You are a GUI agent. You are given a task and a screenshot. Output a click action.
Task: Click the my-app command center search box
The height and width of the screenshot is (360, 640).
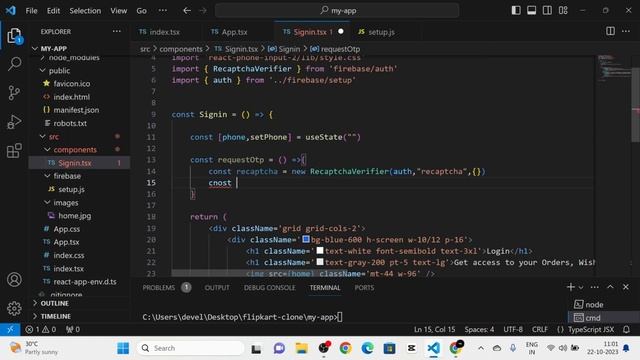click(x=337, y=11)
